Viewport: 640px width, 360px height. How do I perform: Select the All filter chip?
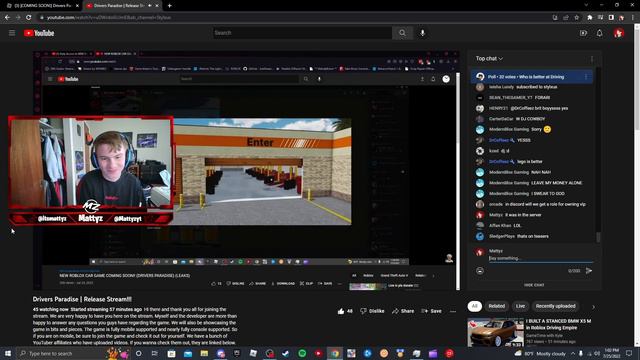[x=474, y=306]
